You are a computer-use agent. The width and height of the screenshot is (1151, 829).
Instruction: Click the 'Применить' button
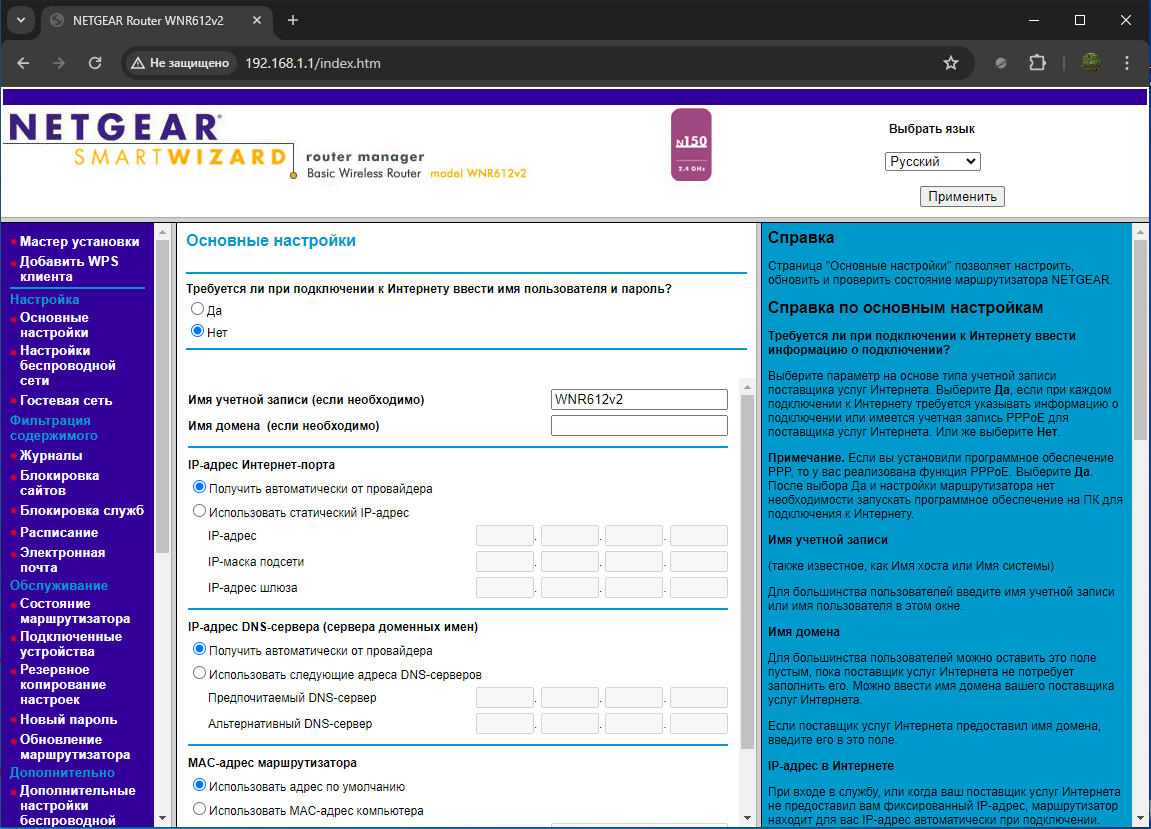(962, 196)
